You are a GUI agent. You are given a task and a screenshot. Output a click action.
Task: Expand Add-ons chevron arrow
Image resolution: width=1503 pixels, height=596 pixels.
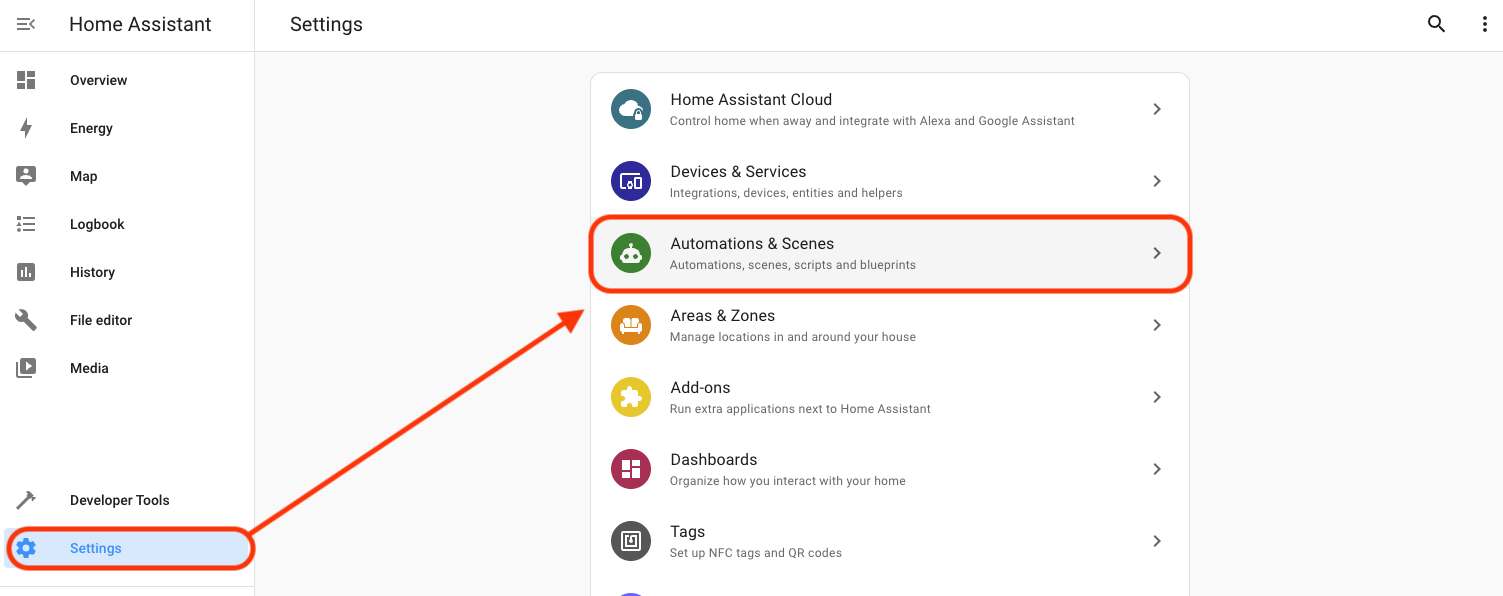1156,397
